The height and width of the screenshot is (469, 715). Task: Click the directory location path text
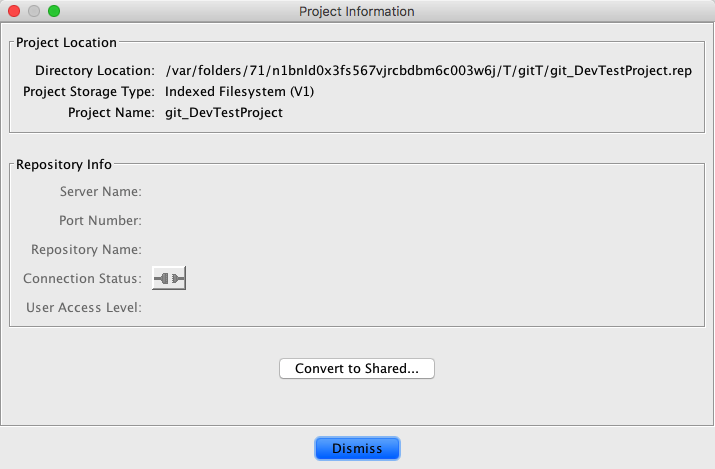tap(428, 71)
